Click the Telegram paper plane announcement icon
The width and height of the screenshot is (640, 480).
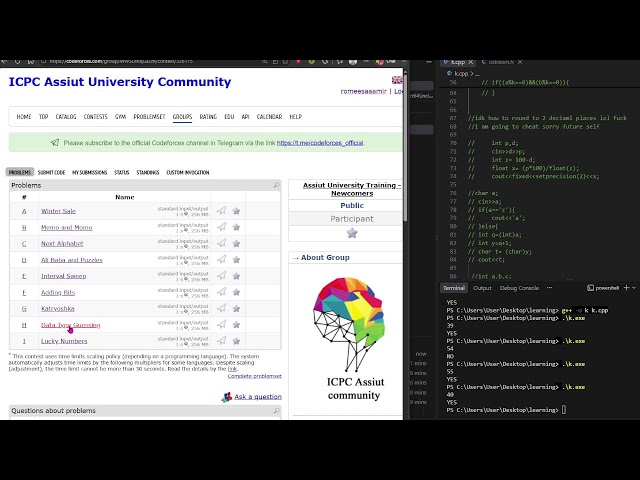pyautogui.click(x=55, y=142)
